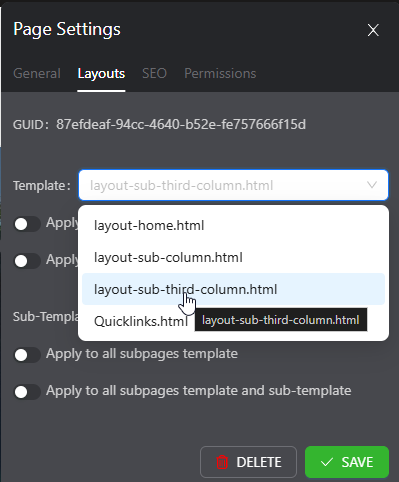This screenshot has height=482, width=399.
Task: Click the red trash icon on Delete
Action: point(222,462)
